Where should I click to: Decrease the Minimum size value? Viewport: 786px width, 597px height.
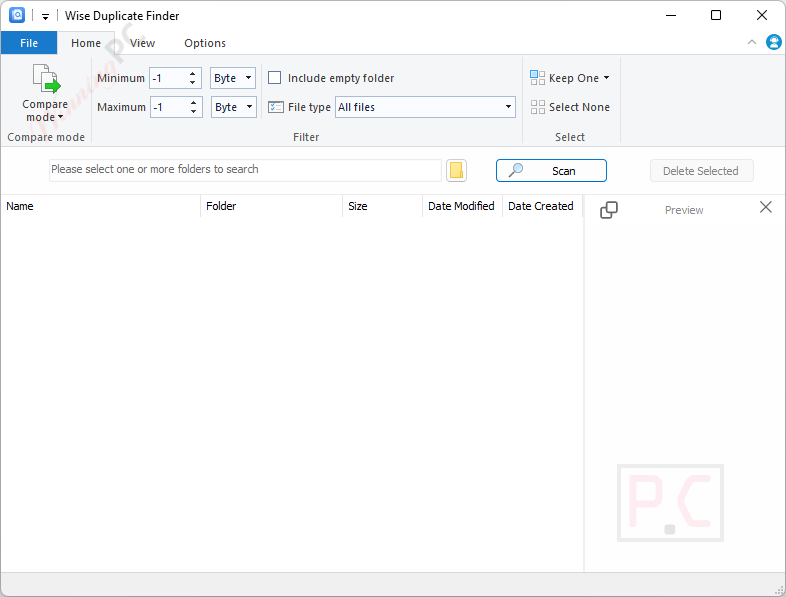coord(192,83)
